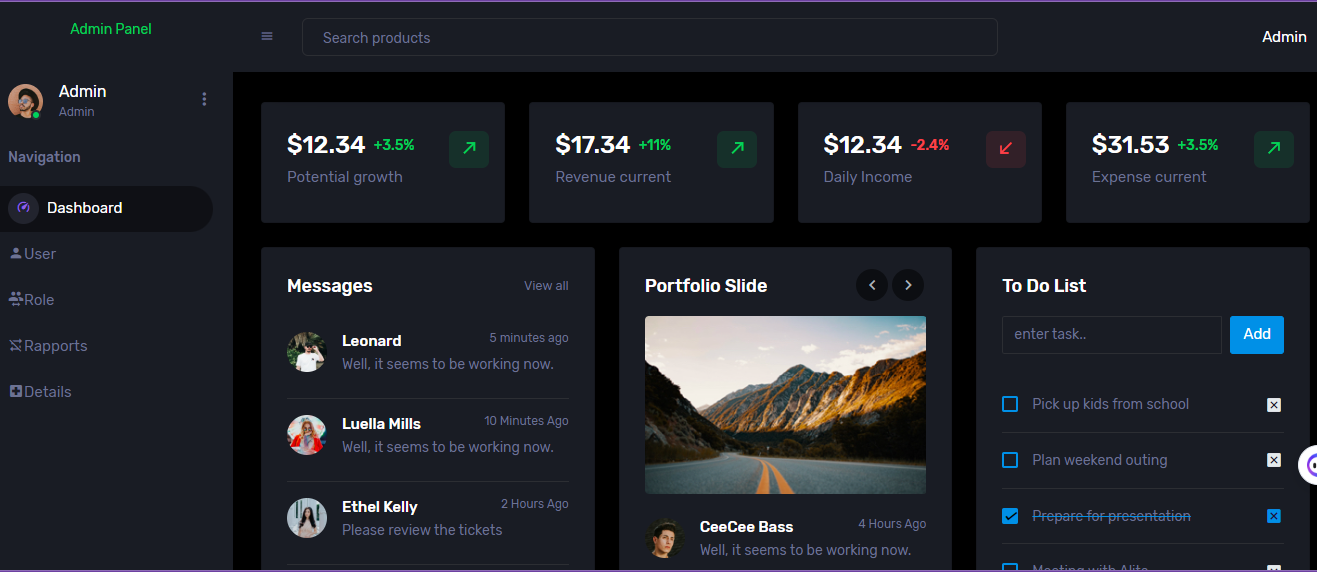
Task: Open the Admin menu in the top bar
Action: [x=1284, y=37]
